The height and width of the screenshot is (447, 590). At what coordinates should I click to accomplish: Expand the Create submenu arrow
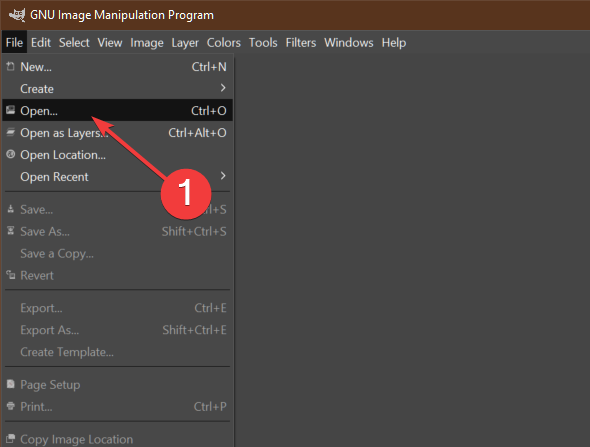pyautogui.click(x=223, y=88)
